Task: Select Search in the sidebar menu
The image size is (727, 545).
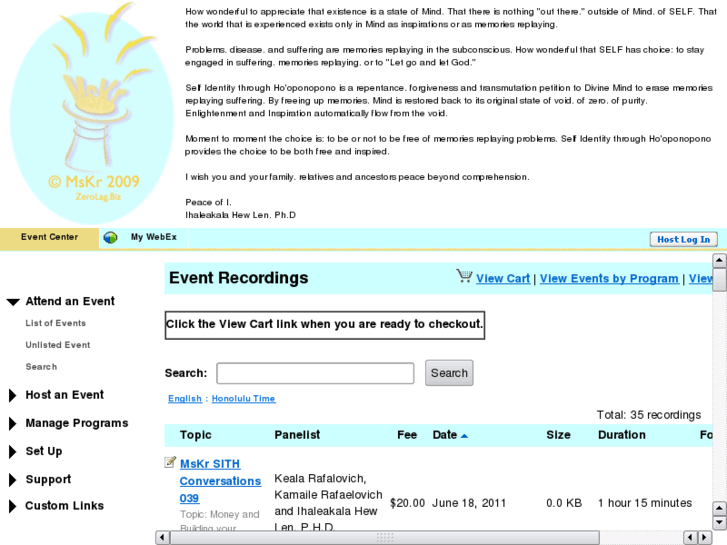Action: (x=41, y=367)
